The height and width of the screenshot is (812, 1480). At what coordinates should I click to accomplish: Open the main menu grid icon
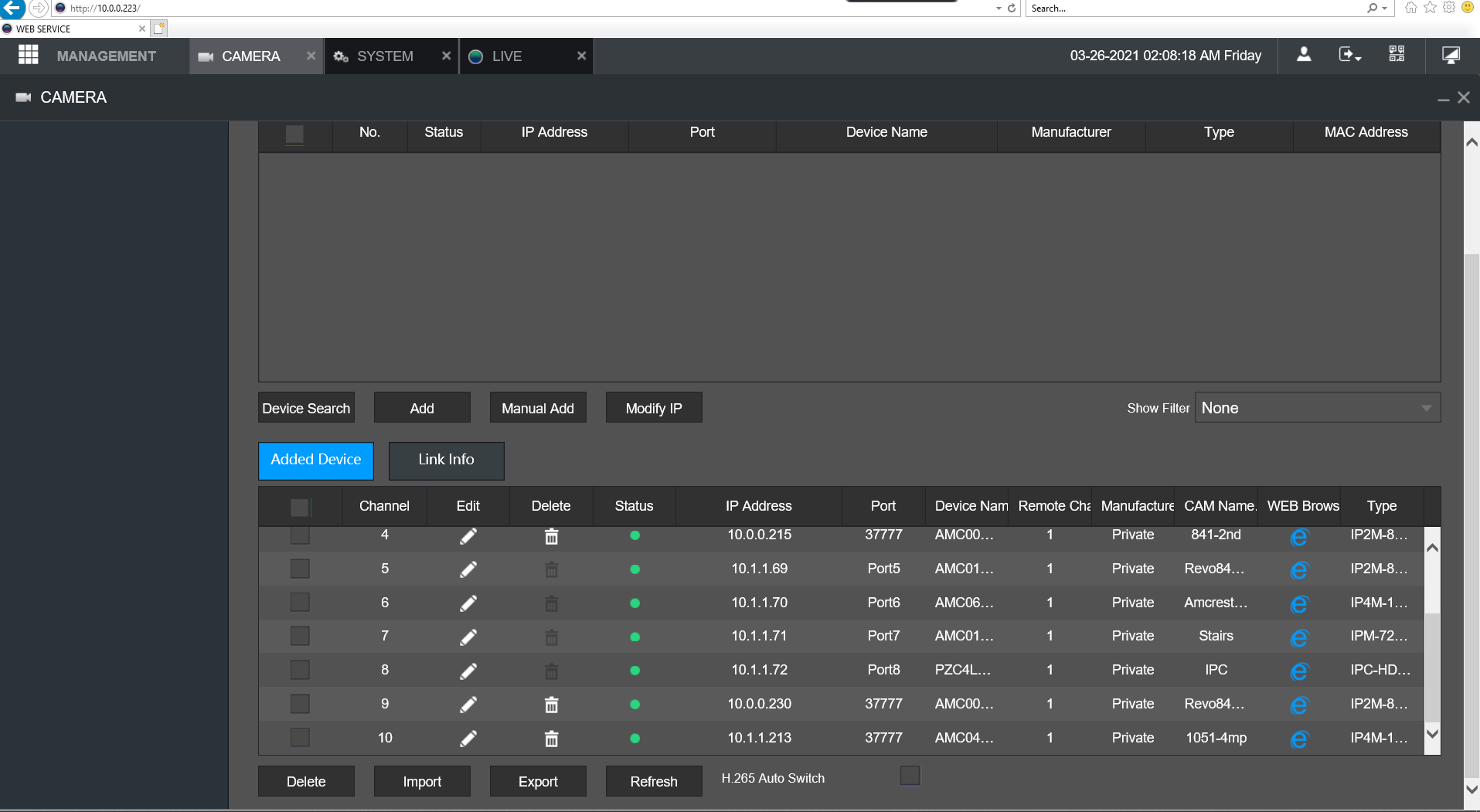coord(28,55)
